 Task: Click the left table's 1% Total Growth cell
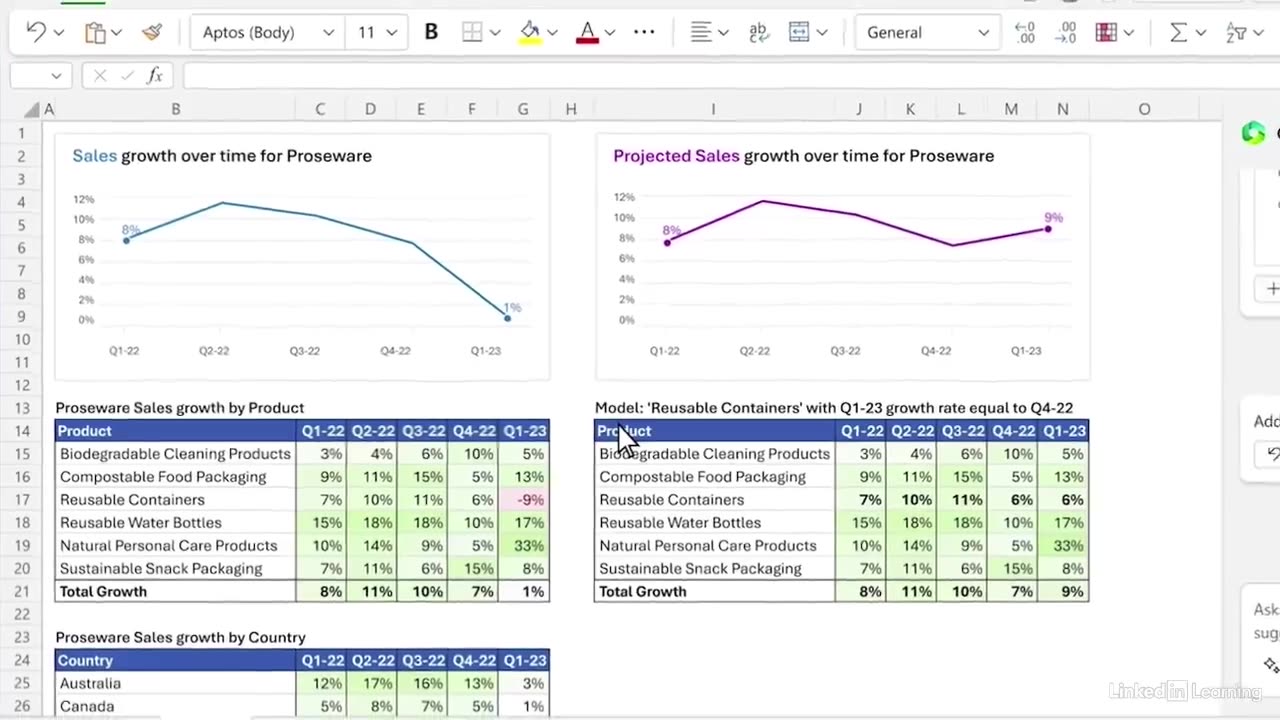point(523,592)
